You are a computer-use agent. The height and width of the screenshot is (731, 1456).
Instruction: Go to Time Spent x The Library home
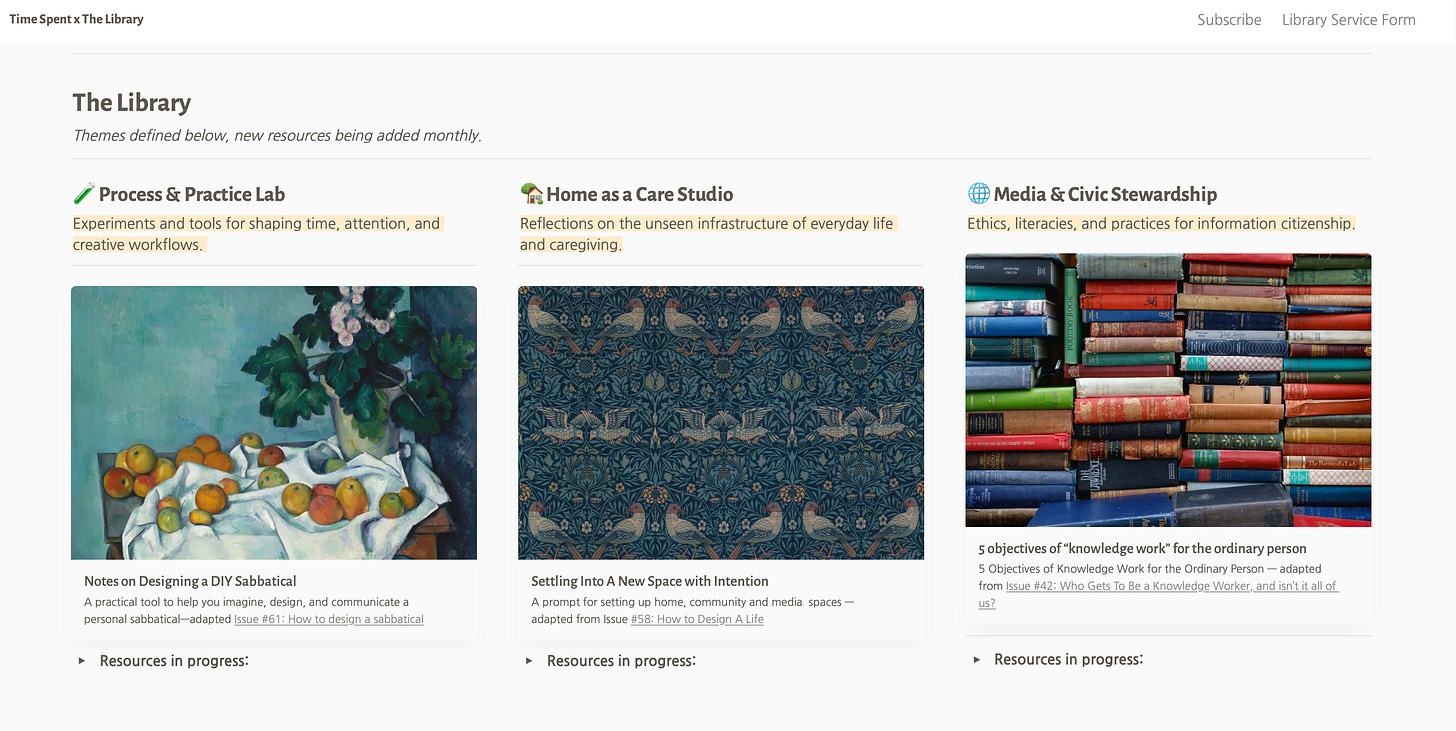click(x=76, y=19)
